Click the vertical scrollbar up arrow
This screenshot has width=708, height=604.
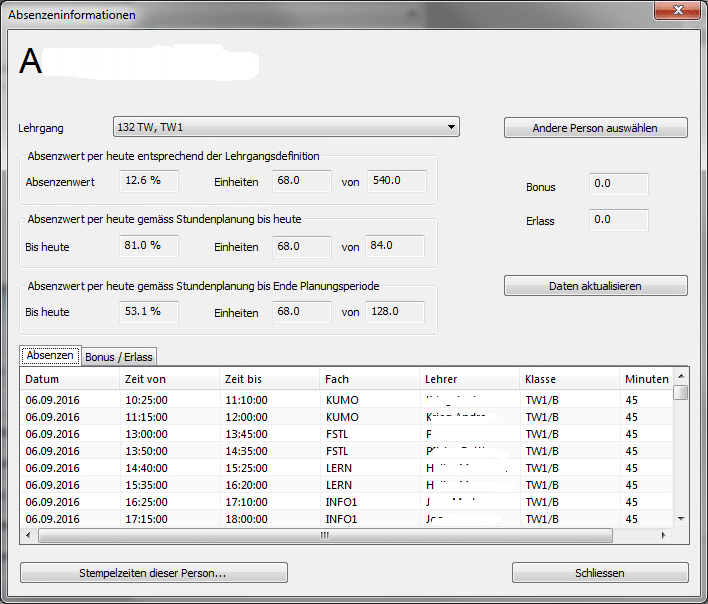pos(681,377)
